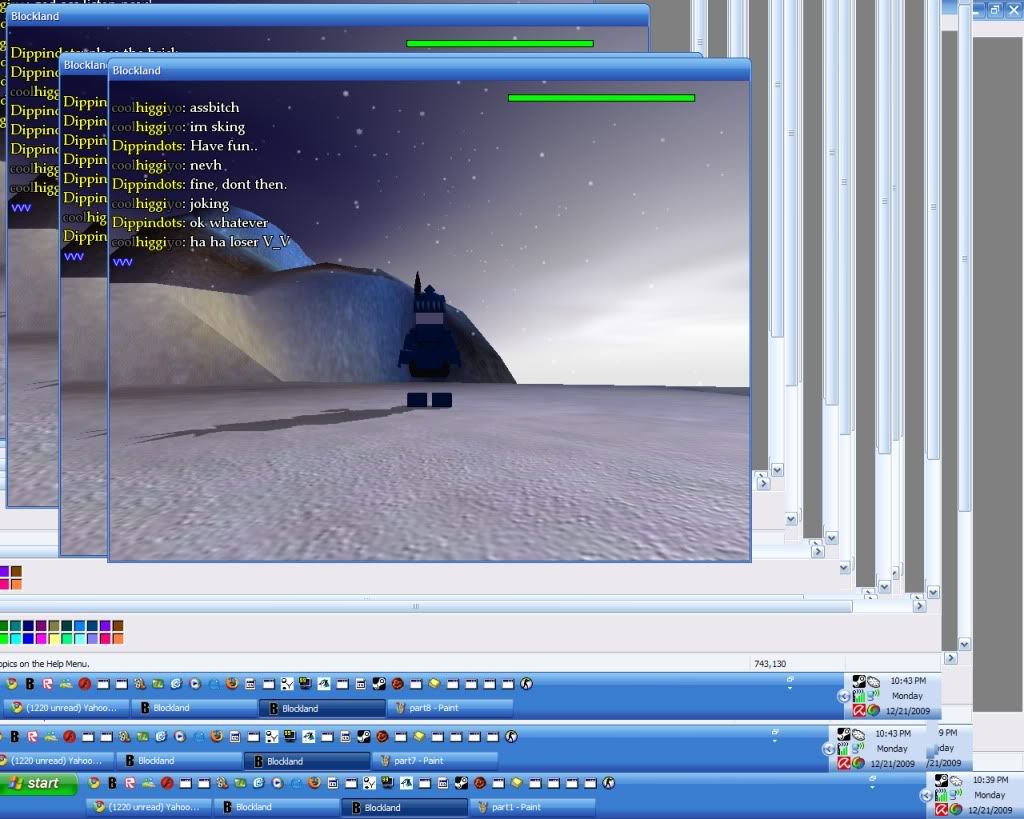
Task: Click the Steam icon above the part8 - Paint taskbar
Action: pos(379,684)
